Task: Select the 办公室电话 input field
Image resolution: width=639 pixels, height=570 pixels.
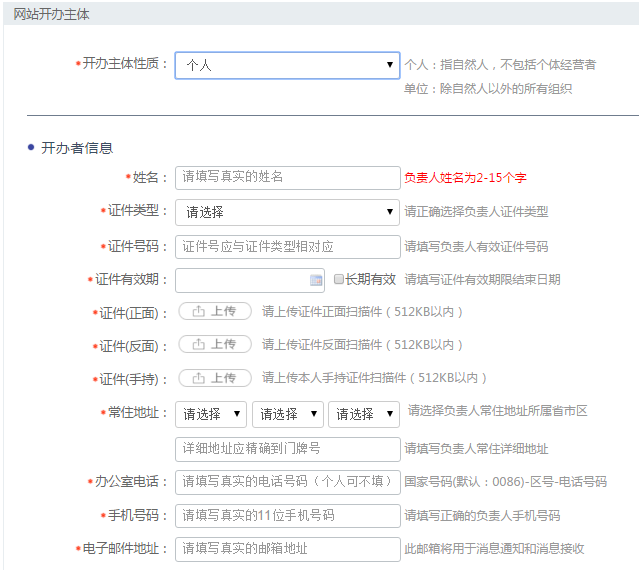Action: (287, 482)
